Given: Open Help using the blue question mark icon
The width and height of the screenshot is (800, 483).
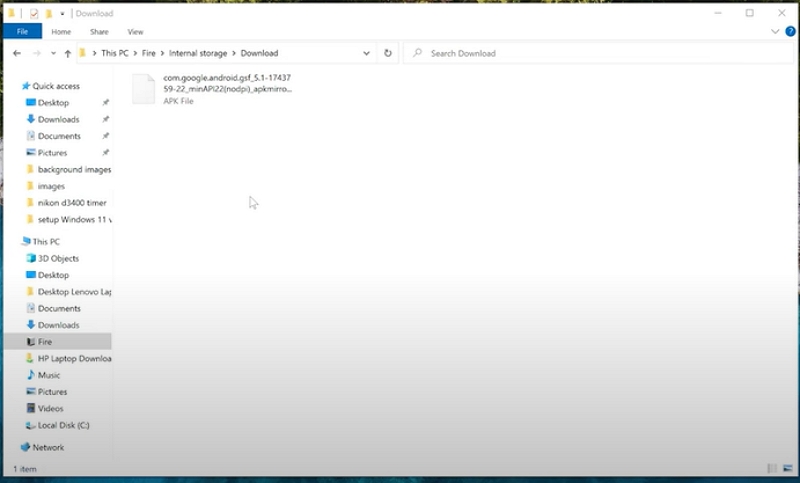Looking at the screenshot, I should [790, 32].
